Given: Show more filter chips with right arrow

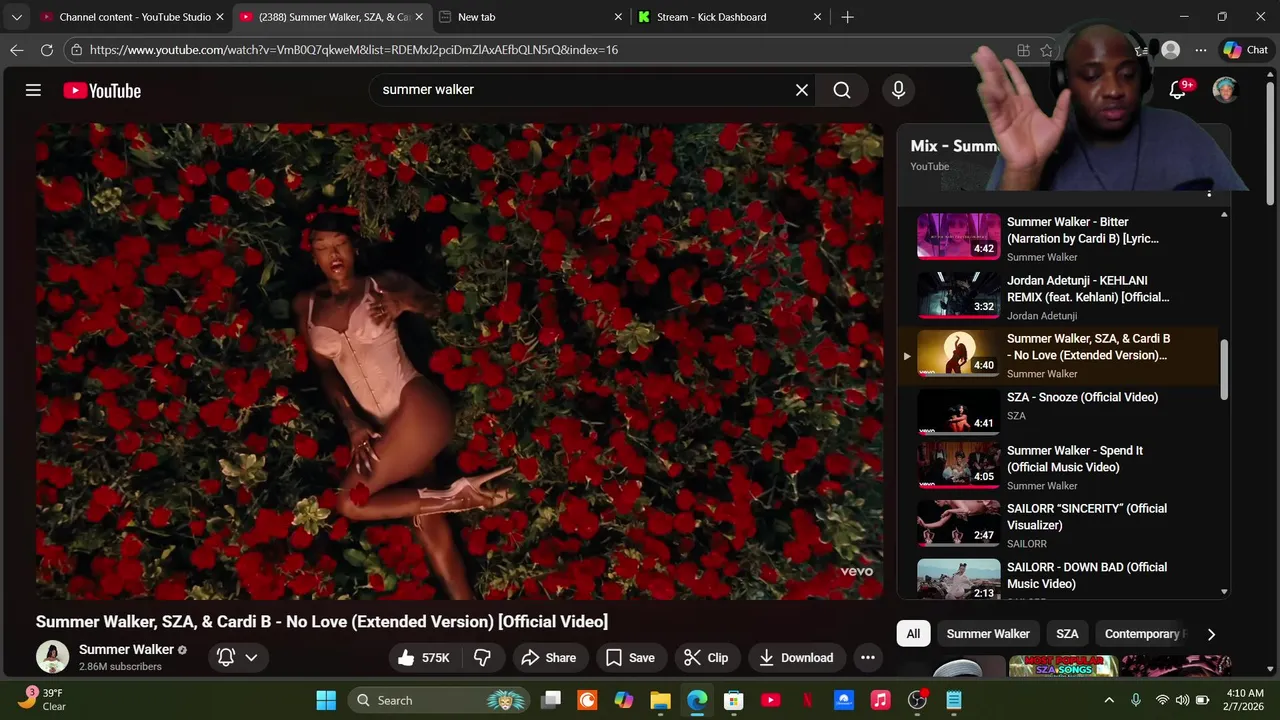Looking at the screenshot, I should [x=1211, y=634].
